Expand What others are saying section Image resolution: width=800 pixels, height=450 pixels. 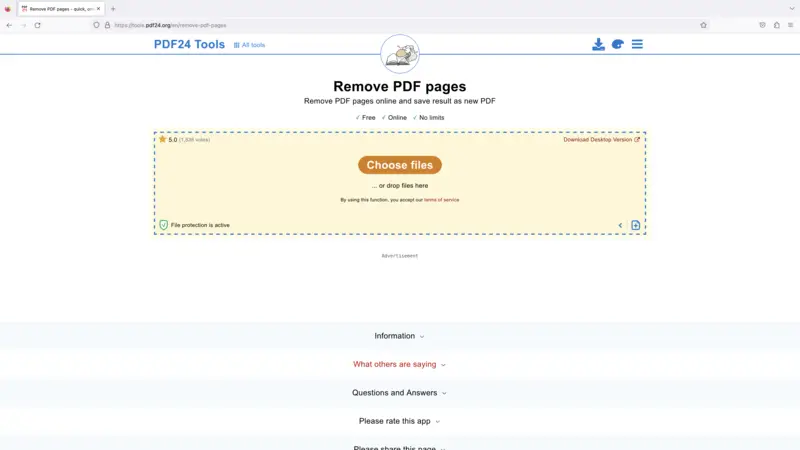(x=399, y=364)
